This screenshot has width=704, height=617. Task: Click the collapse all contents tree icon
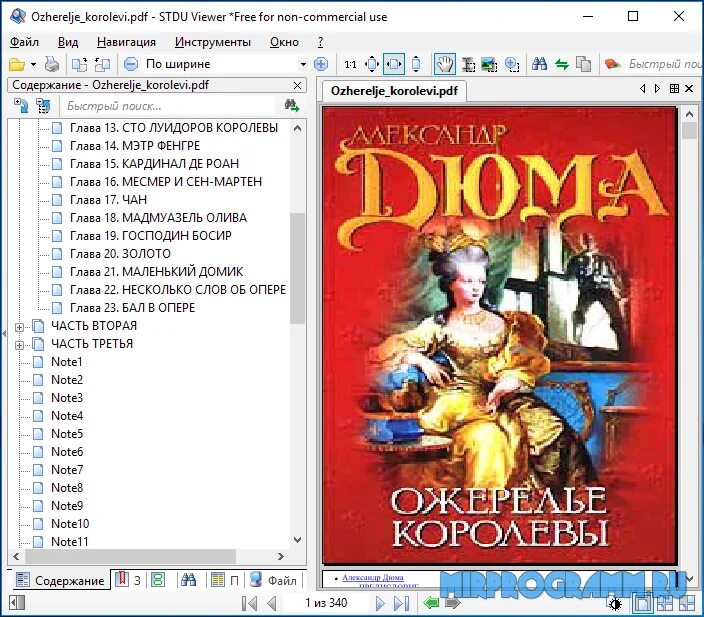pos(44,106)
